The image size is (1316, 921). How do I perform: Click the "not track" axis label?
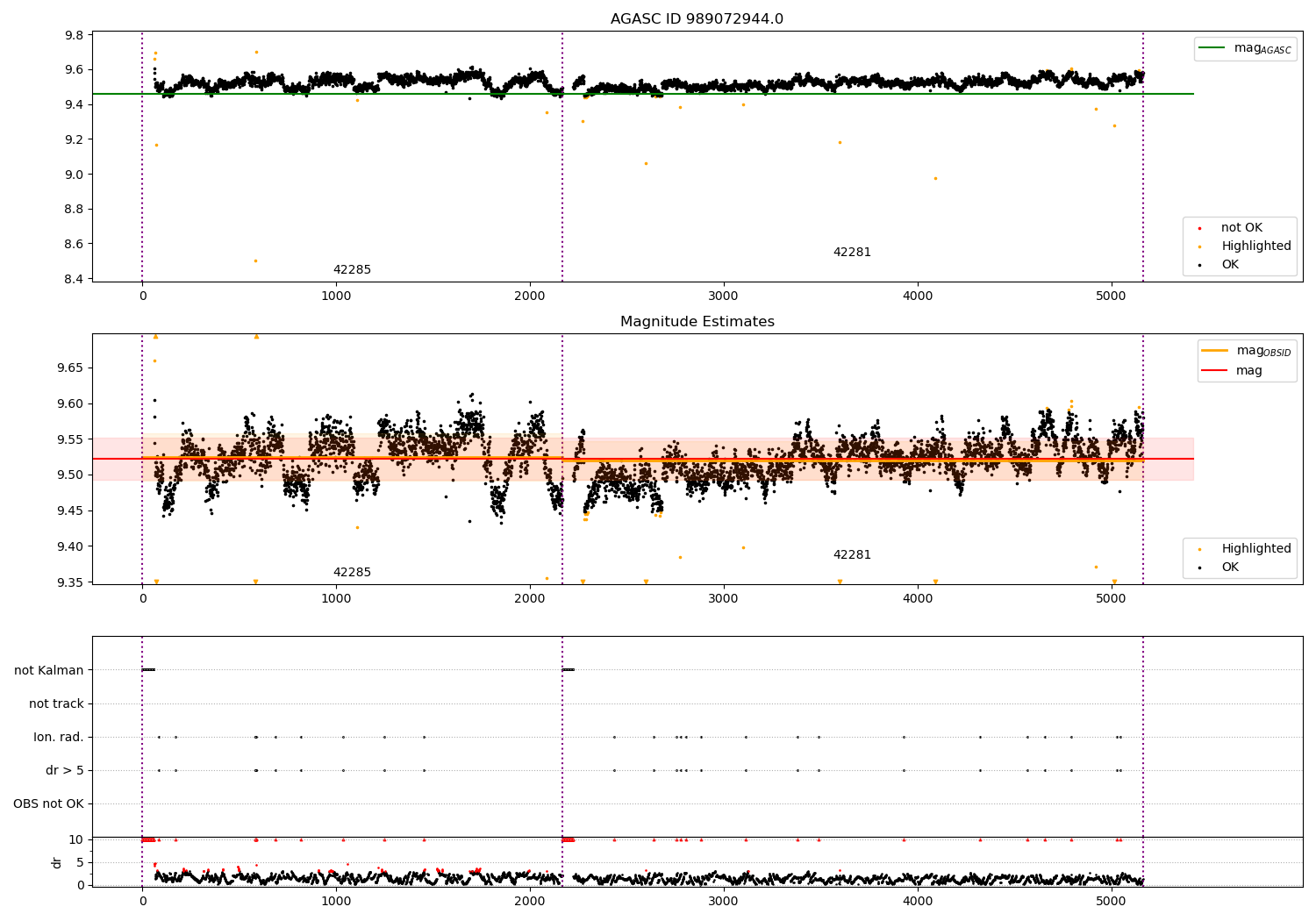[56, 703]
